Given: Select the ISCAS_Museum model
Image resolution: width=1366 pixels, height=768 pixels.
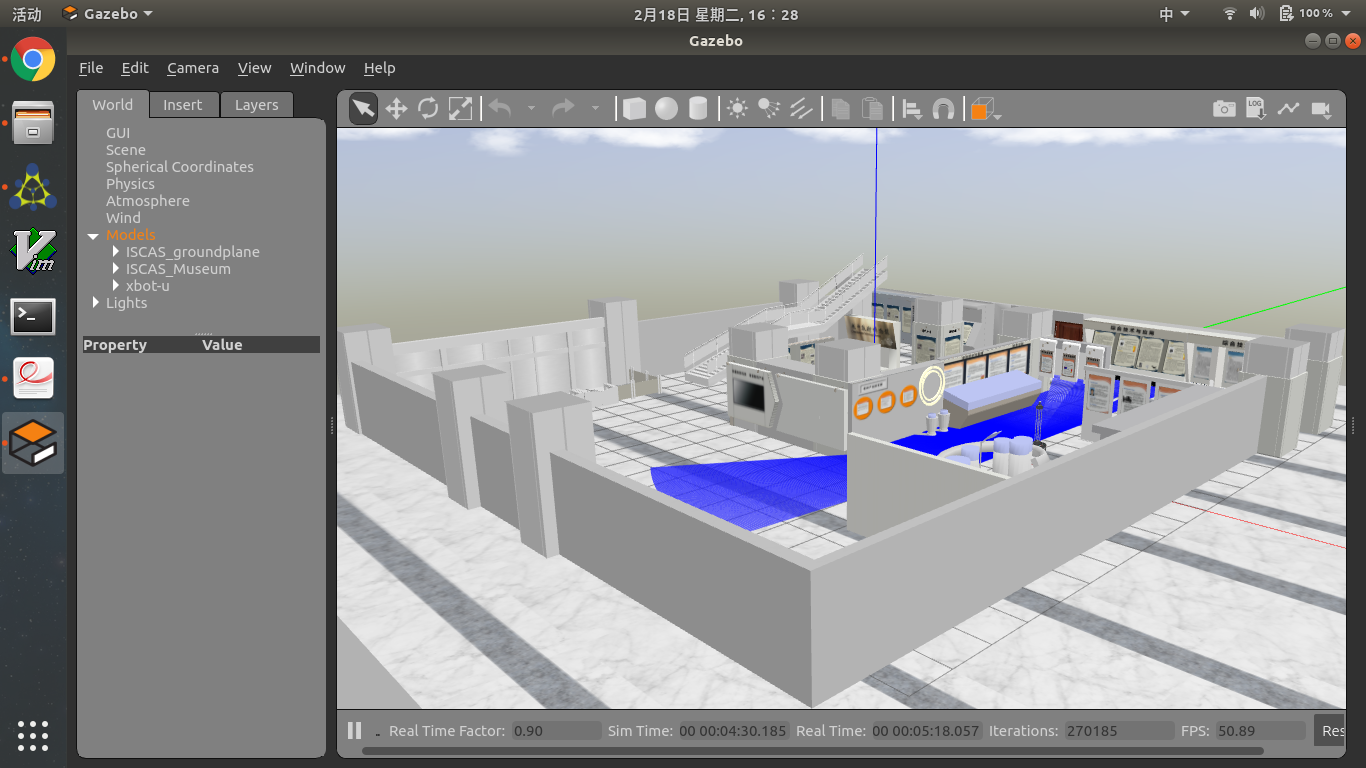Looking at the screenshot, I should pos(178,269).
